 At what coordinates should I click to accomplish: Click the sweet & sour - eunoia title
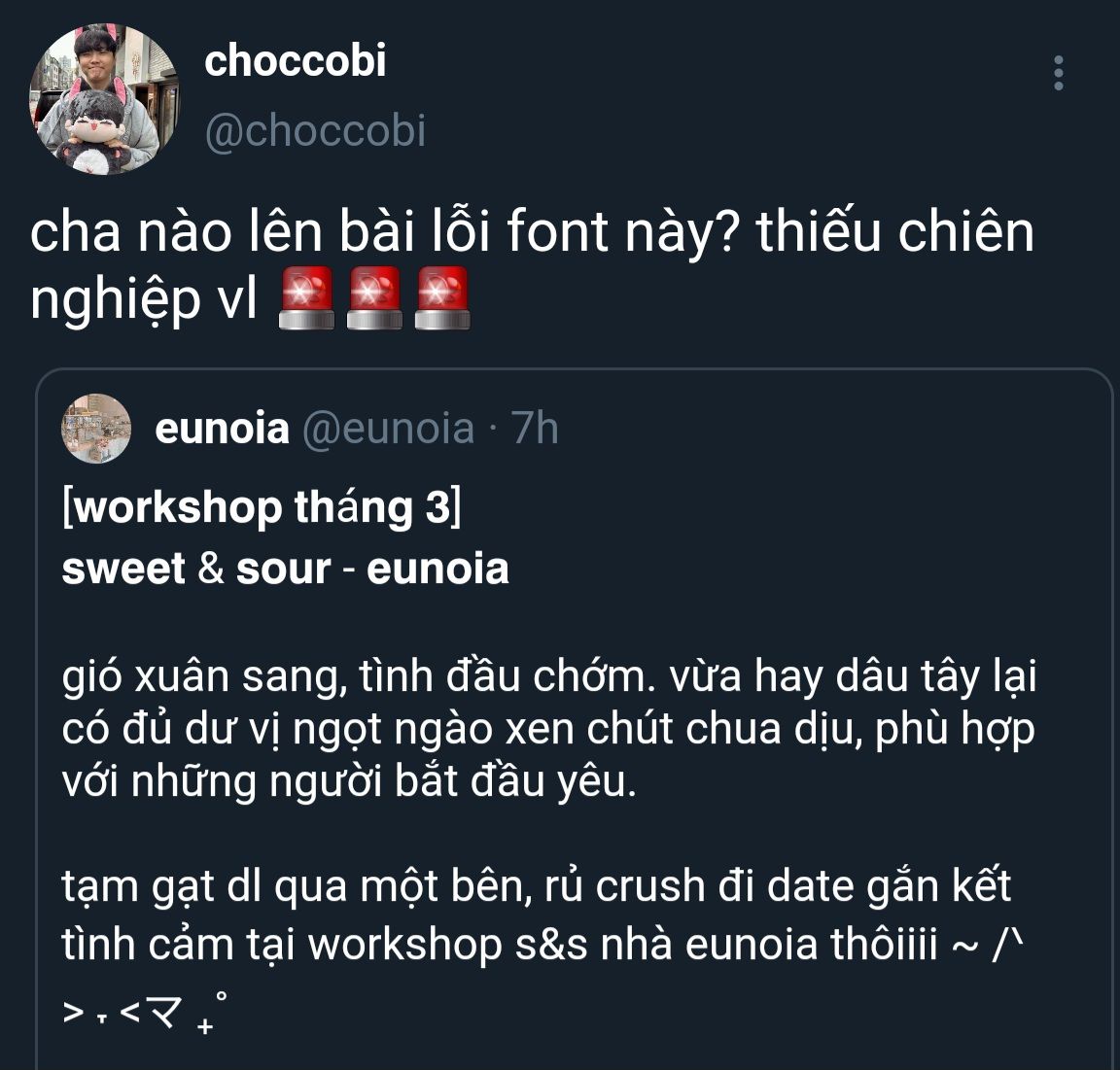286,569
